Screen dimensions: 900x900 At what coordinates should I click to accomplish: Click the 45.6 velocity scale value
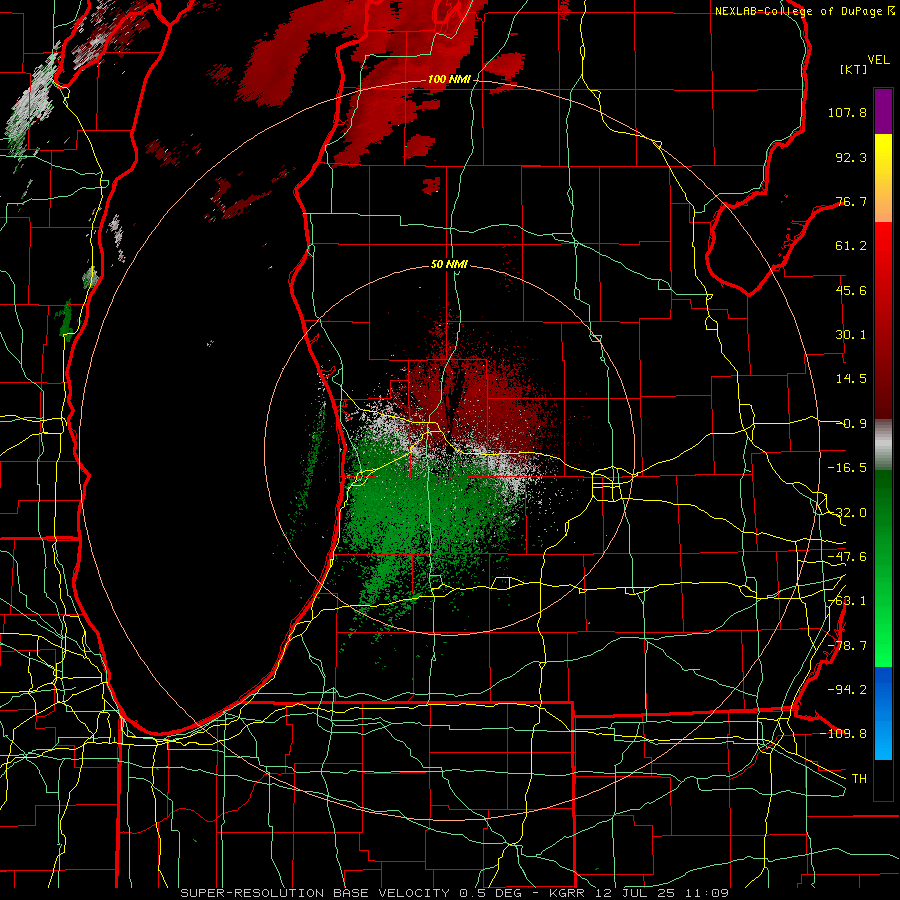coord(851,290)
